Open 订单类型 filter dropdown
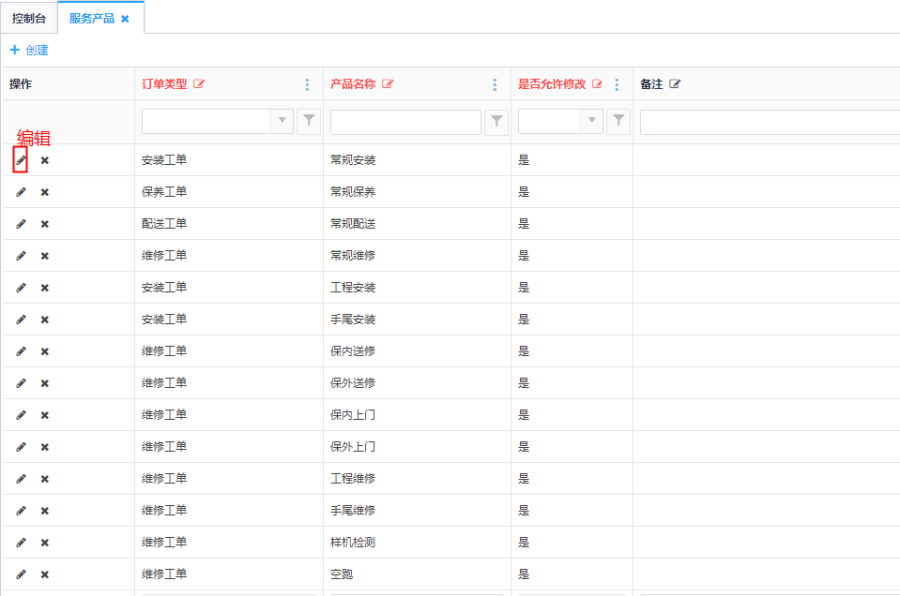 283,121
